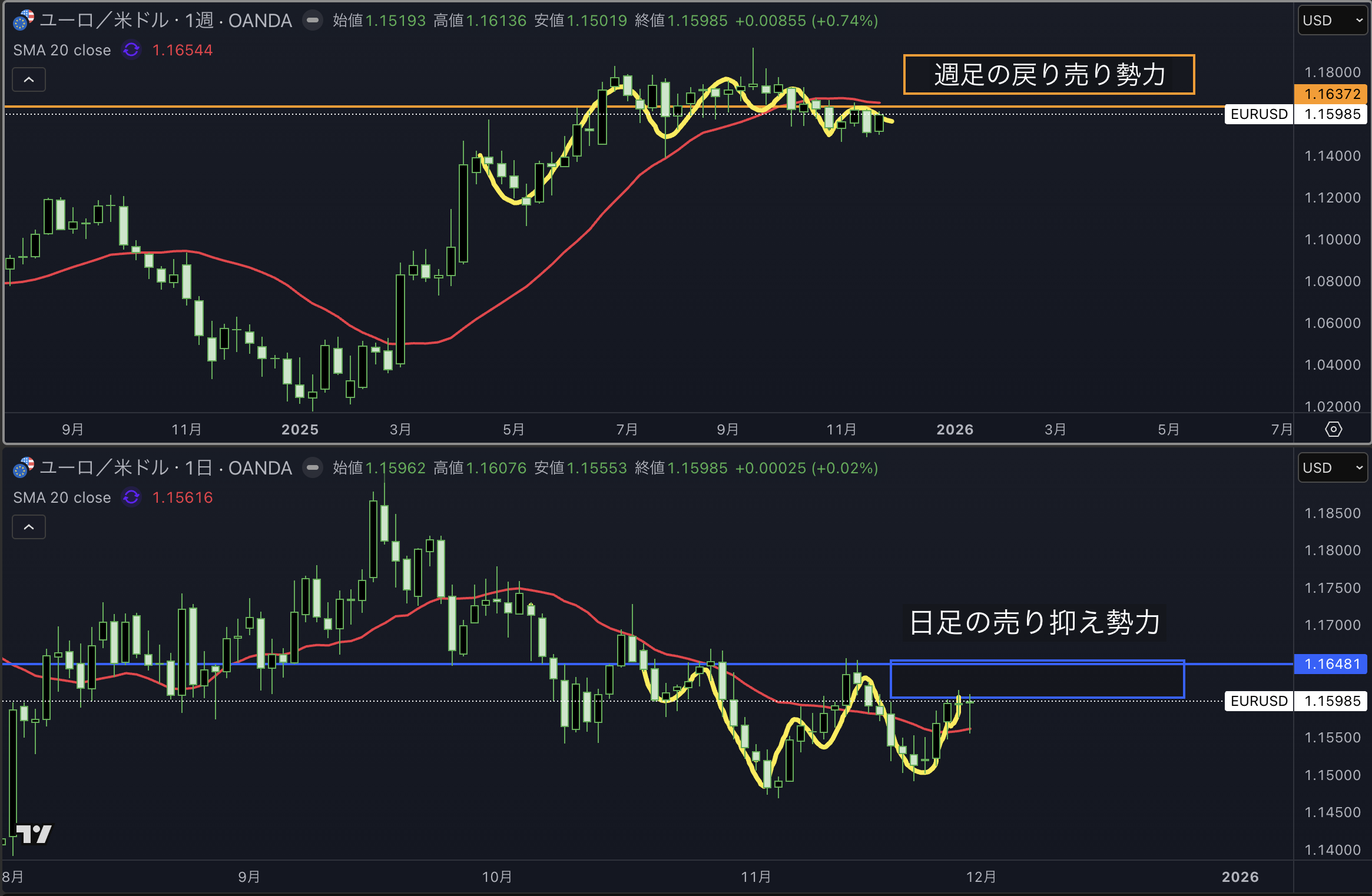
Task: Click the weekly ユーロ/米ドル 1週 OANDA symbol title
Action: point(165,21)
